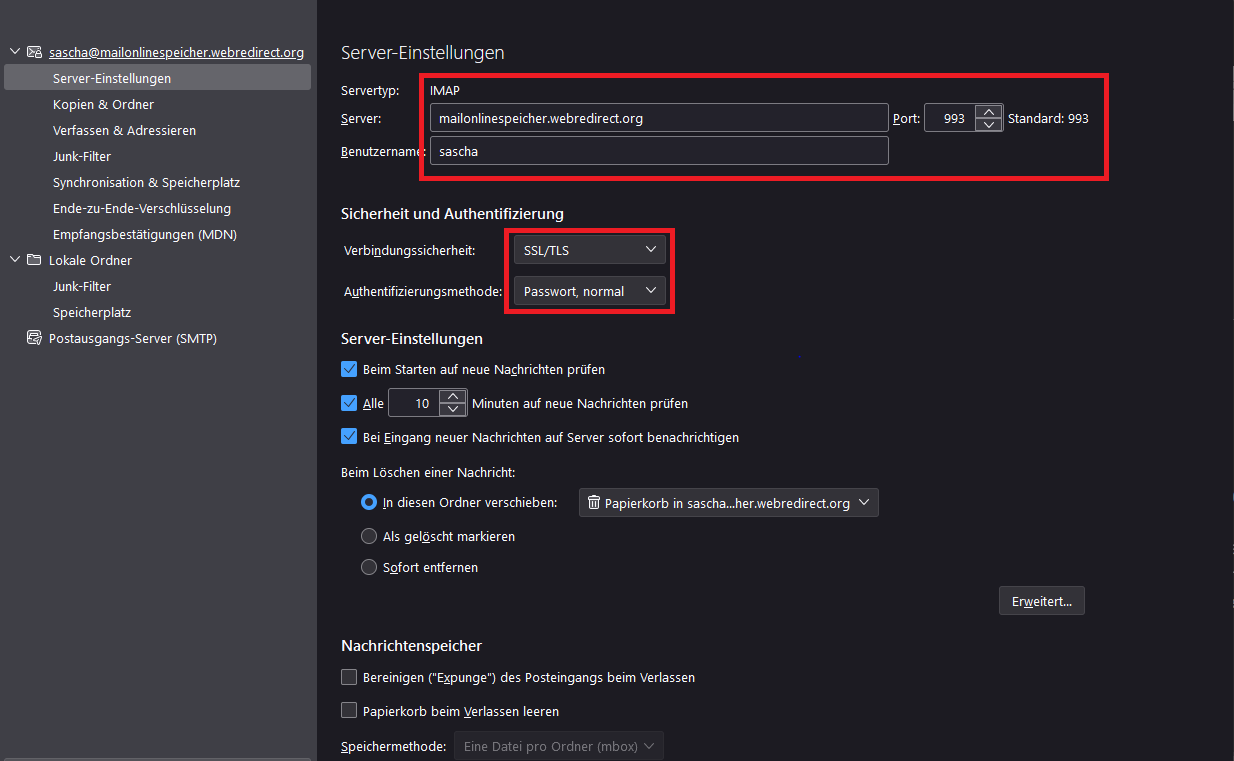Increase the minutes interval with up arrow

pos(453,397)
